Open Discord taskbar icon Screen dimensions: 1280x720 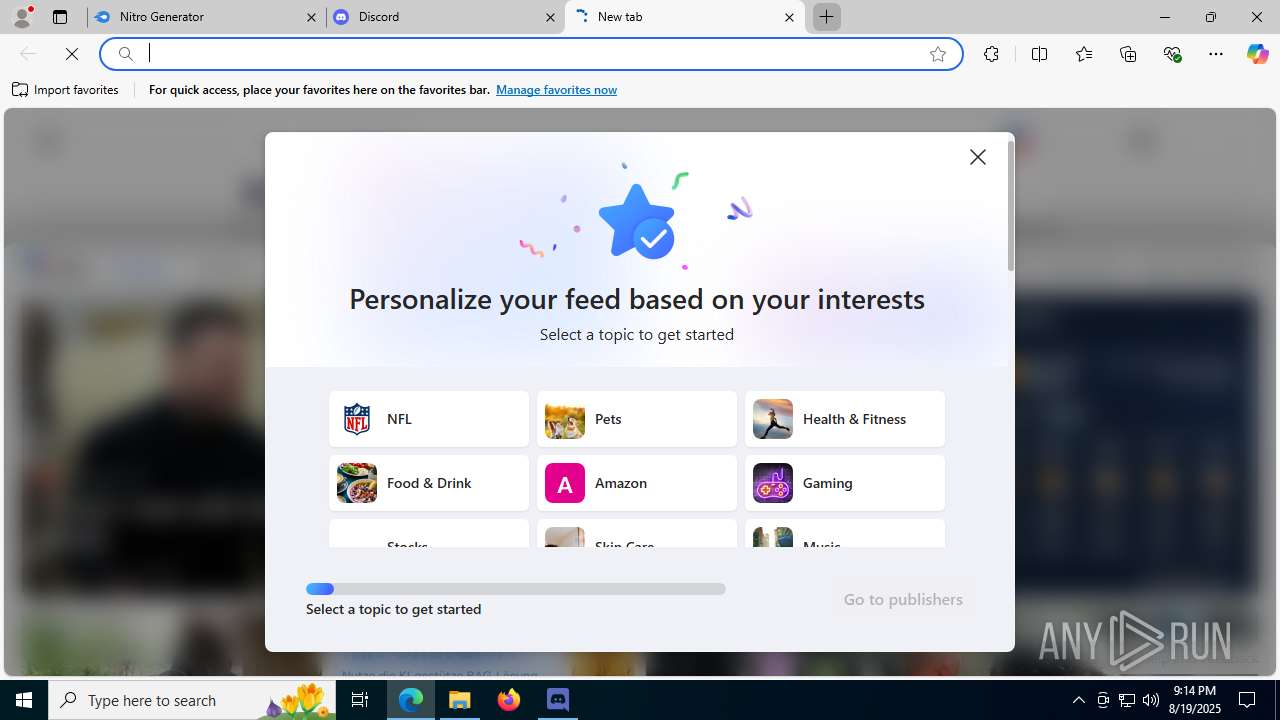point(558,700)
